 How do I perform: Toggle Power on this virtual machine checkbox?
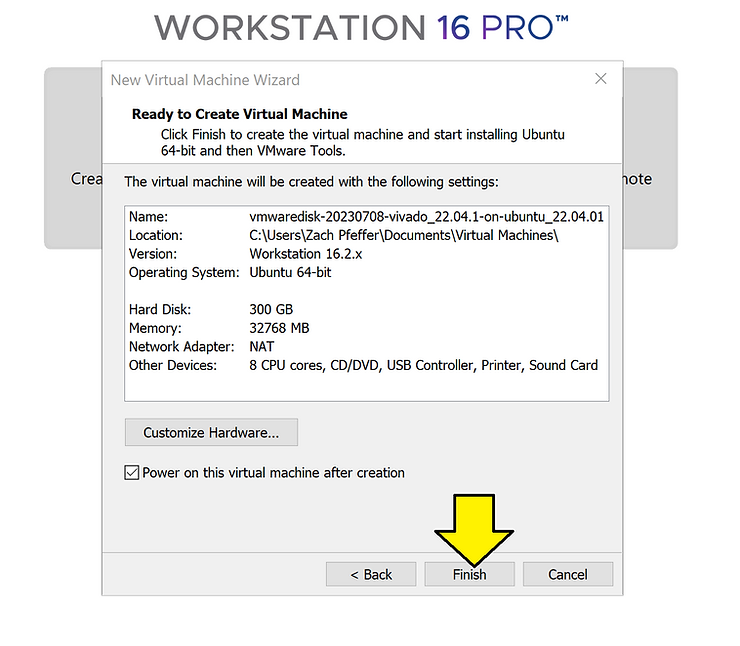(132, 473)
